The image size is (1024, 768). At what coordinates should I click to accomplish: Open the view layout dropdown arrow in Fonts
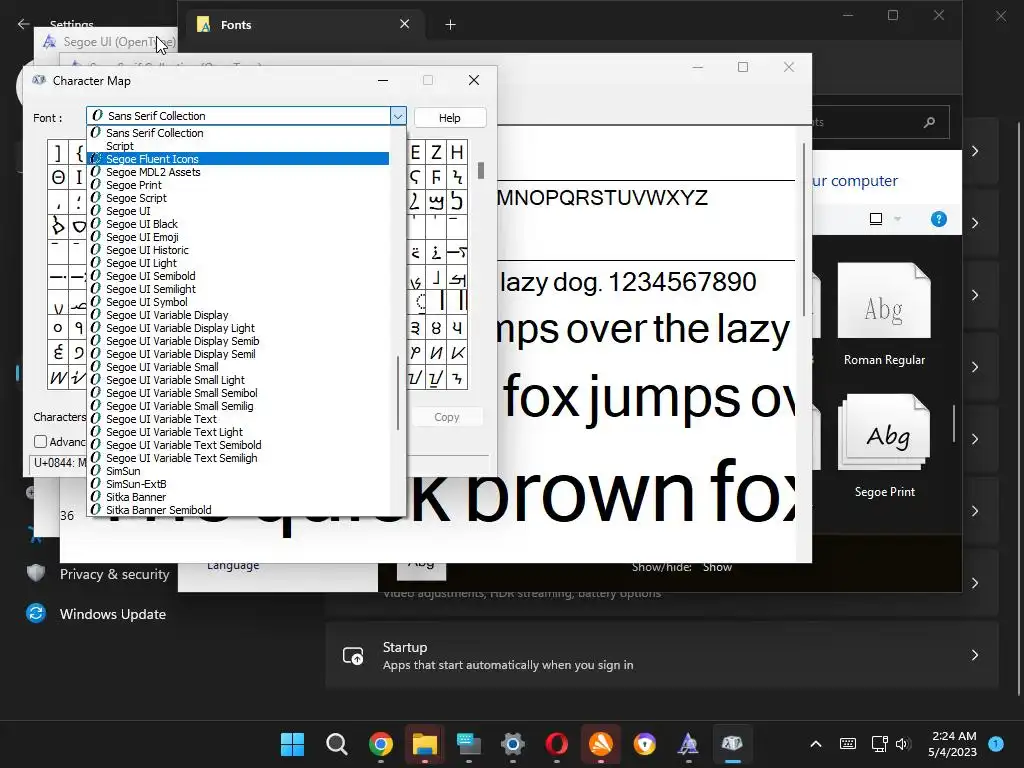897,219
